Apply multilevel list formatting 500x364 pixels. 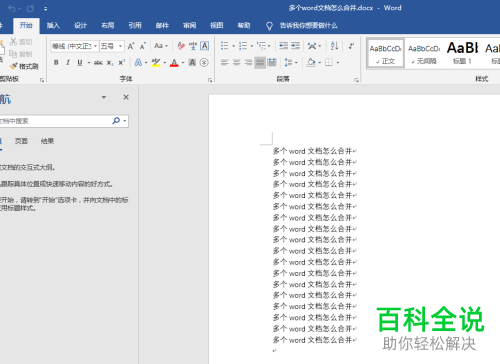click(262, 46)
